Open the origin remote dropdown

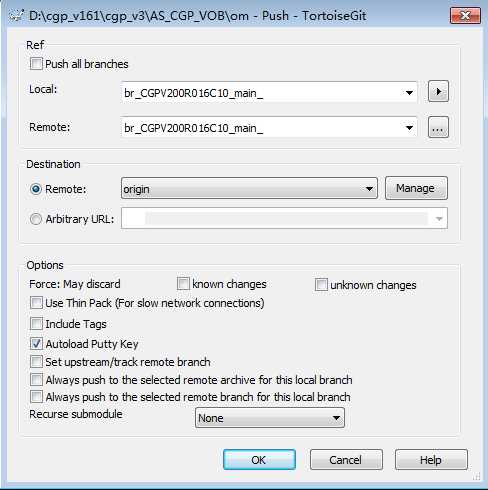249,188
